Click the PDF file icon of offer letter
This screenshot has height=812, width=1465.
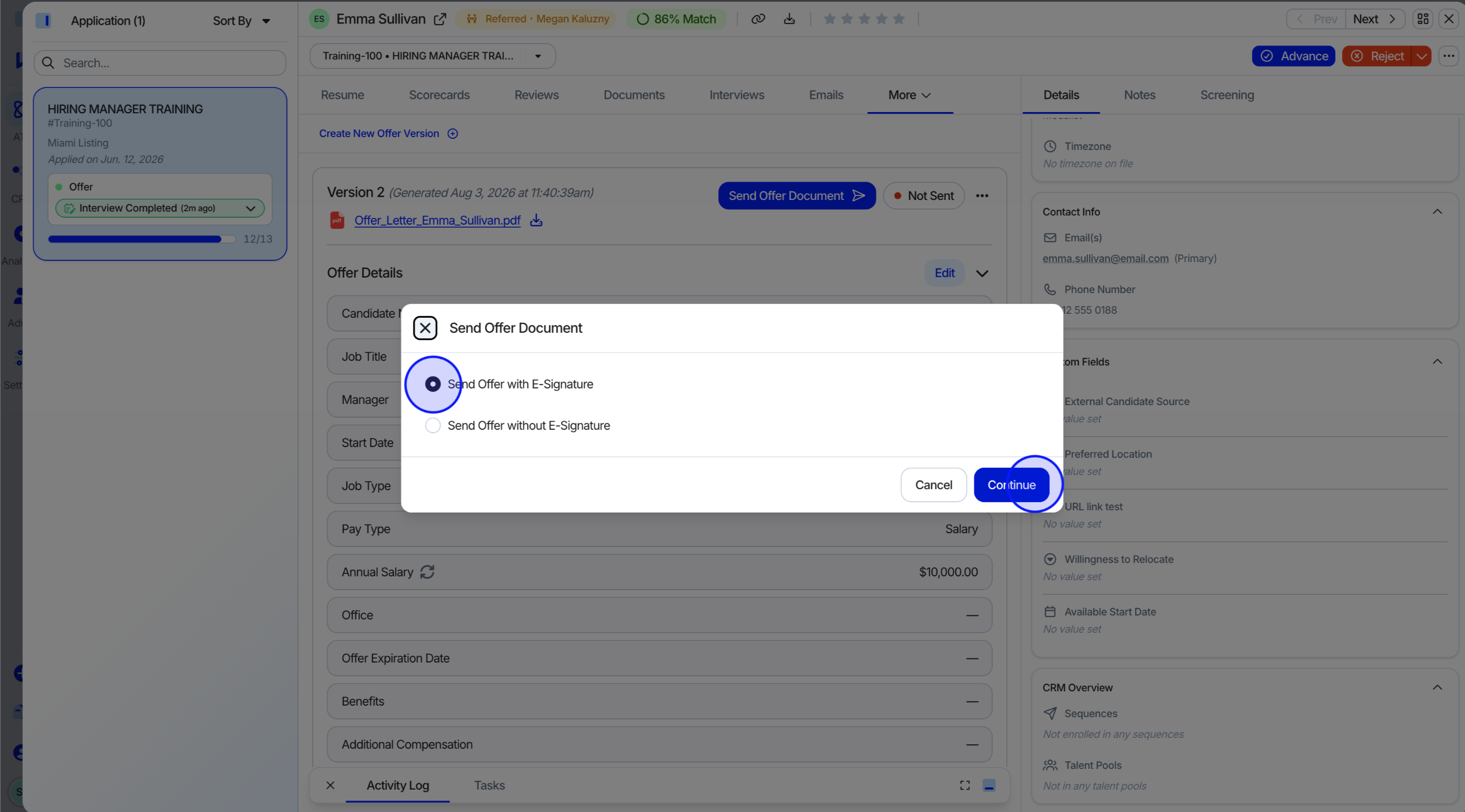pos(337,220)
